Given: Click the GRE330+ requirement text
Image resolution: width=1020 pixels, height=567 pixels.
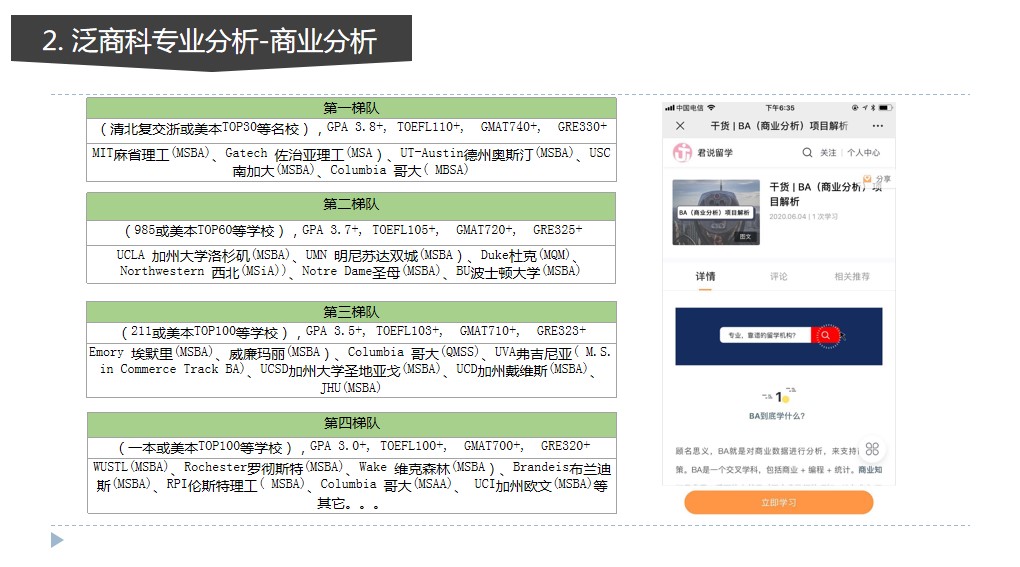Looking at the screenshot, I should pyautogui.click(x=582, y=127).
